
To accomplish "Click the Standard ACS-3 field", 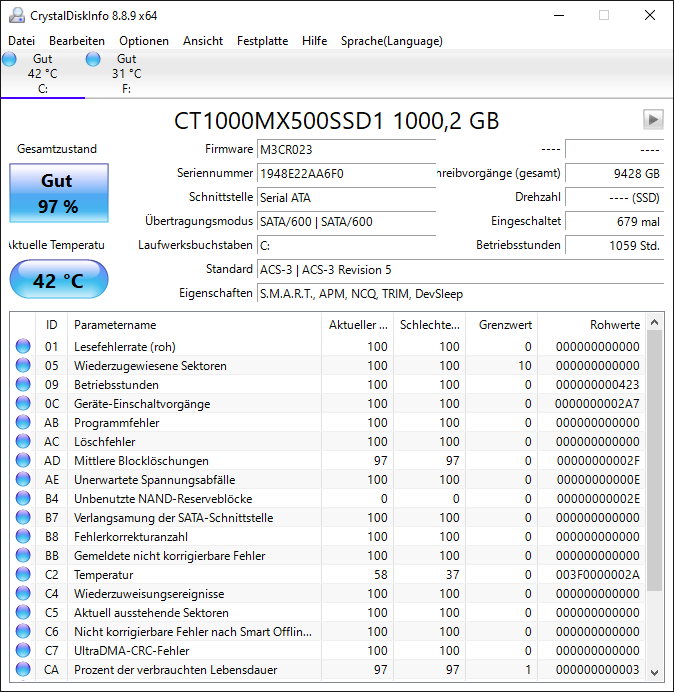I will click(x=460, y=269).
